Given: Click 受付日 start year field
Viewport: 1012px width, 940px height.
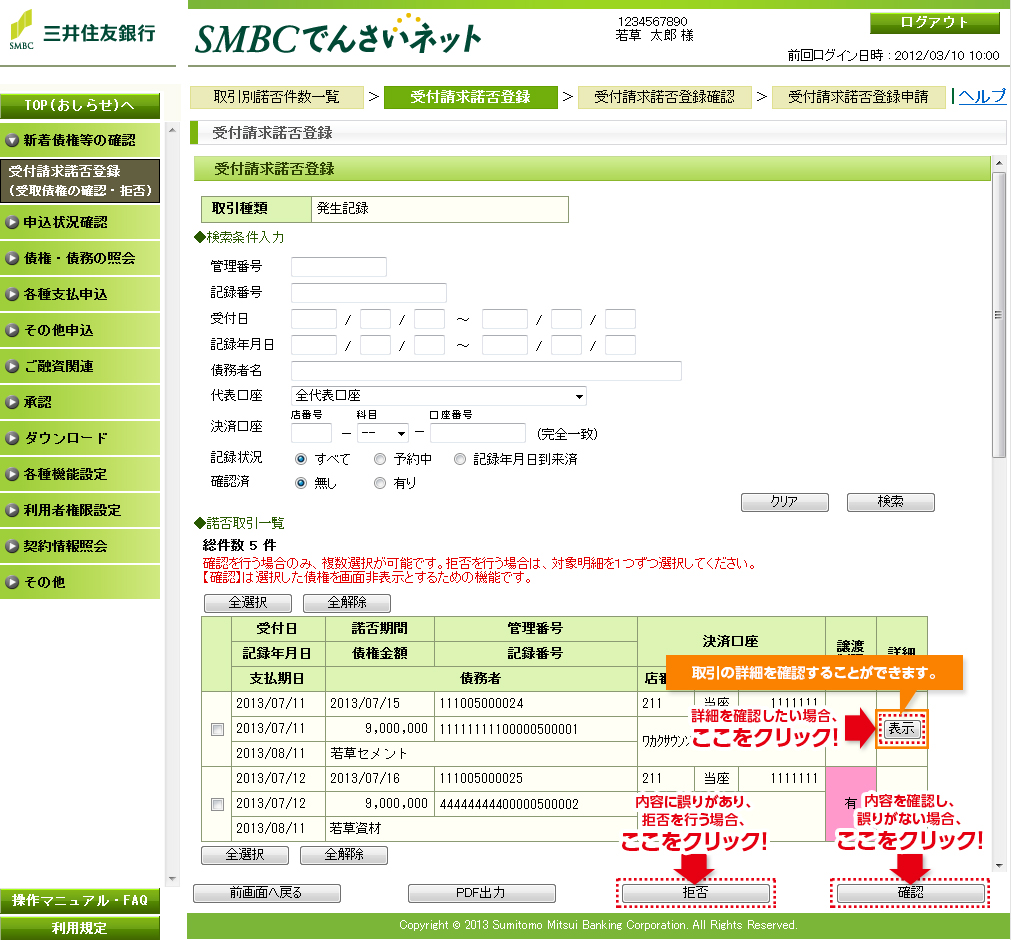Looking at the screenshot, I should pyautogui.click(x=314, y=319).
